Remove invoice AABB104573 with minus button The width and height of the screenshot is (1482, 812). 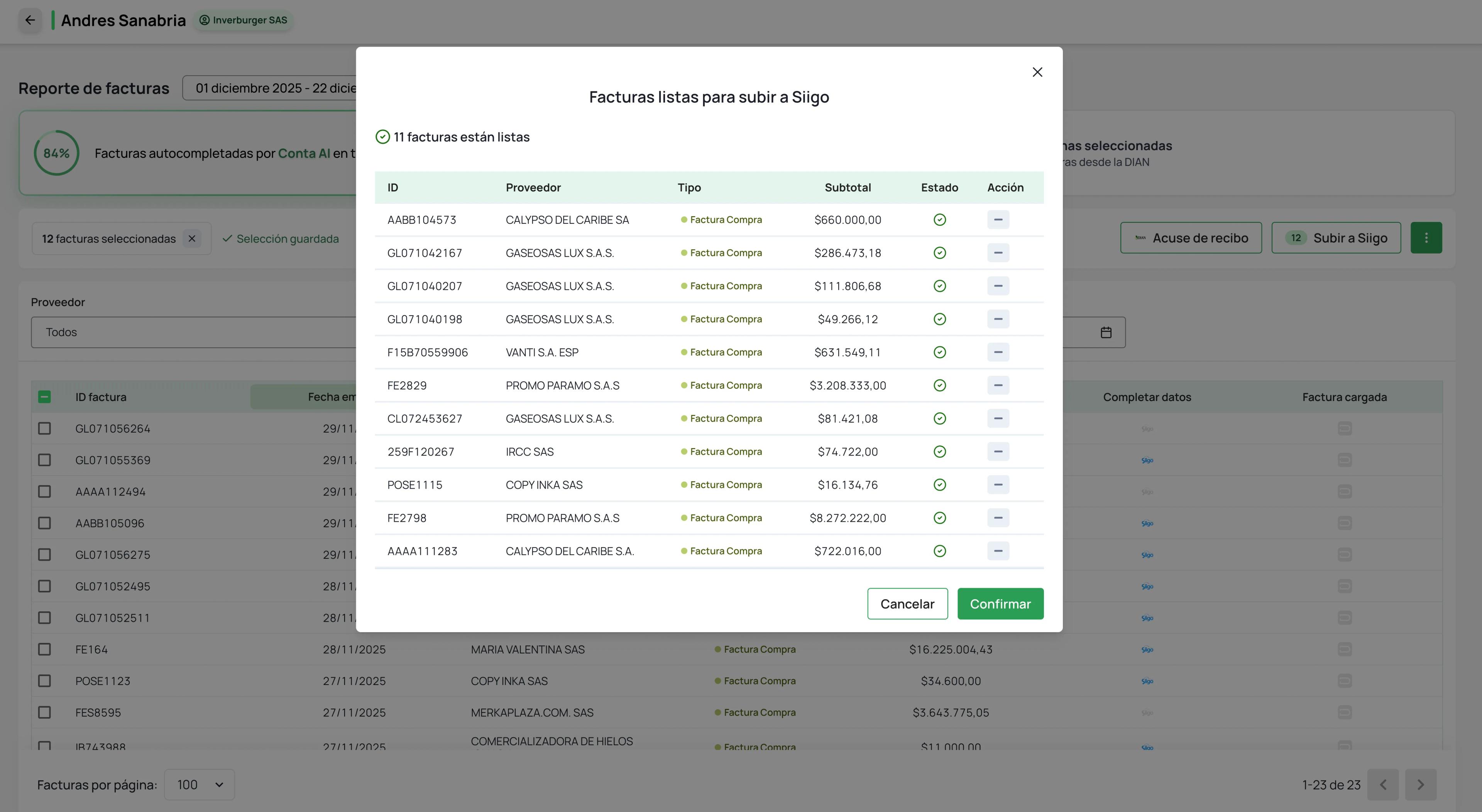(998, 219)
